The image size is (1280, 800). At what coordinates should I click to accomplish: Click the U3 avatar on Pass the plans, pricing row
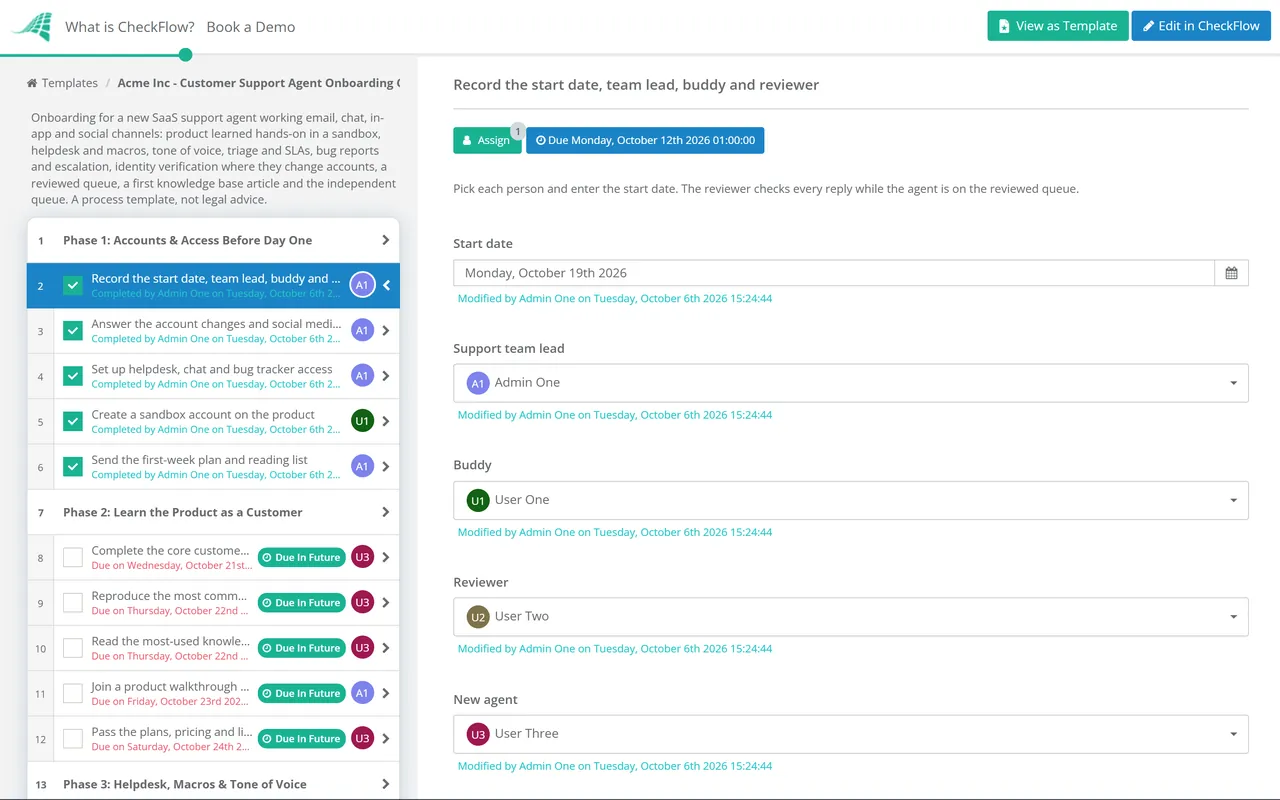[x=362, y=738]
